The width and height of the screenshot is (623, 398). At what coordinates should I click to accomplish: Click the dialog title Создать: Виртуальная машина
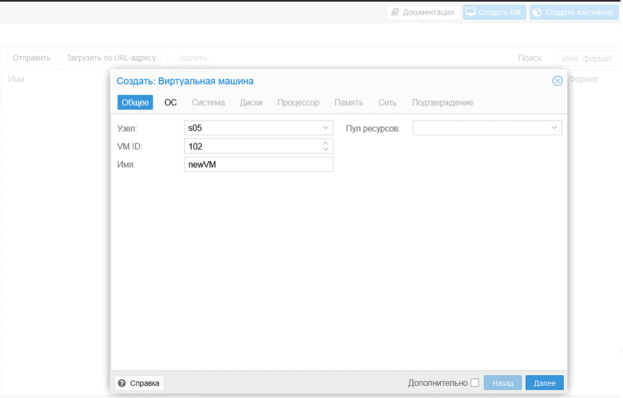tap(185, 81)
